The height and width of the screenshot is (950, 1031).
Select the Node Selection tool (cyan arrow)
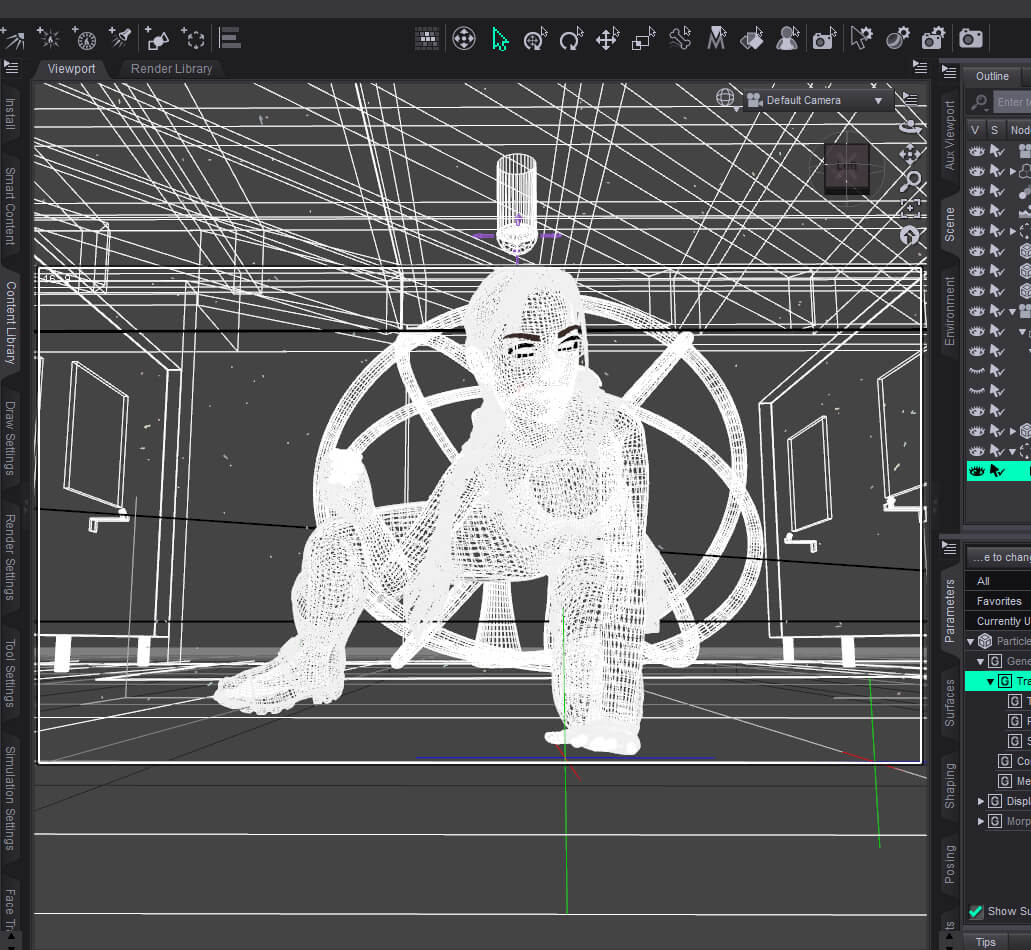pyautogui.click(x=500, y=39)
